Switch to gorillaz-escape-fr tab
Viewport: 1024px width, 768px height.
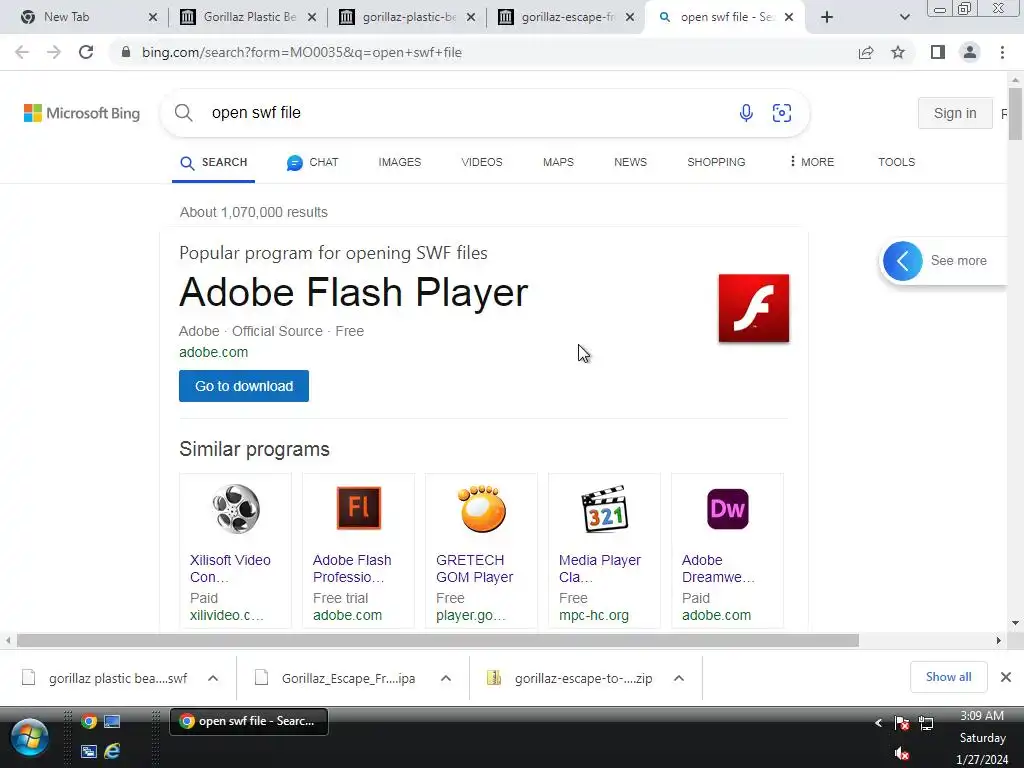(568, 17)
